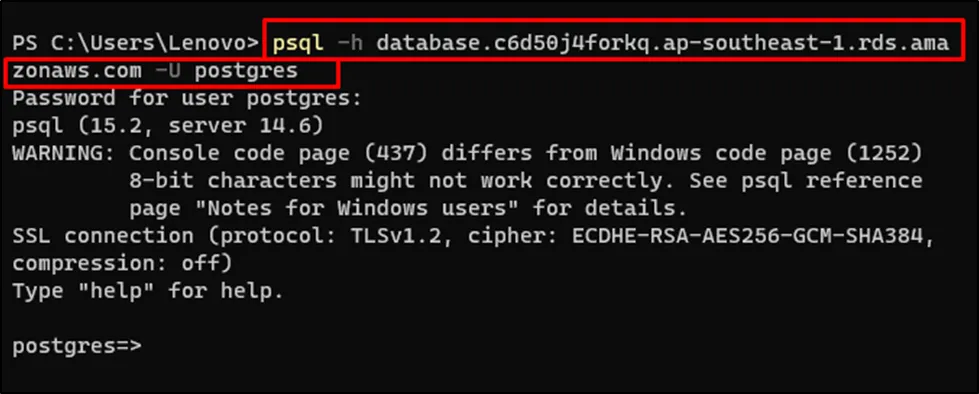The height and width of the screenshot is (394, 979).
Task: Click the "Notes for Windows users" phrase
Action: [357, 208]
